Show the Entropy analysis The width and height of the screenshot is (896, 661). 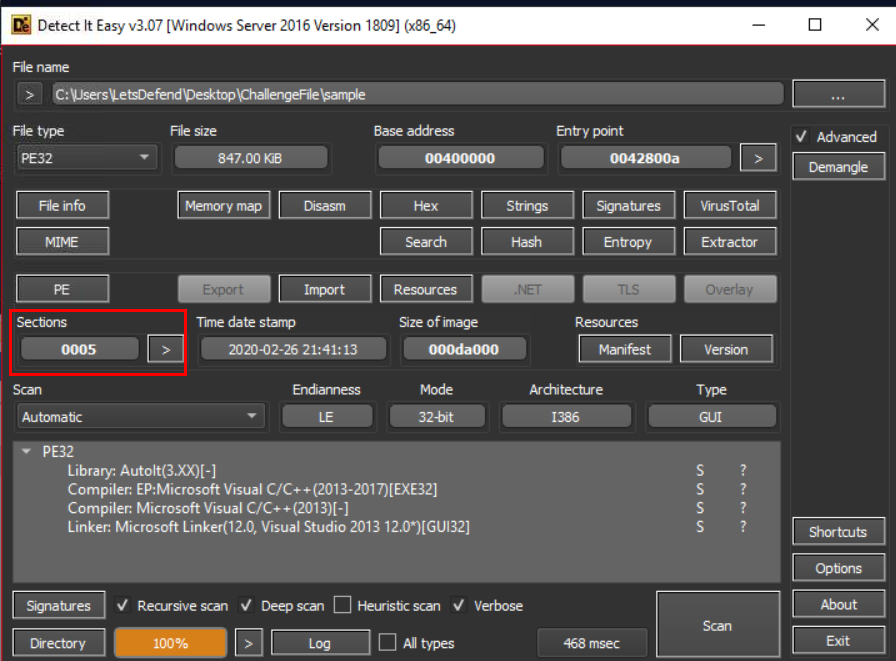tap(628, 242)
